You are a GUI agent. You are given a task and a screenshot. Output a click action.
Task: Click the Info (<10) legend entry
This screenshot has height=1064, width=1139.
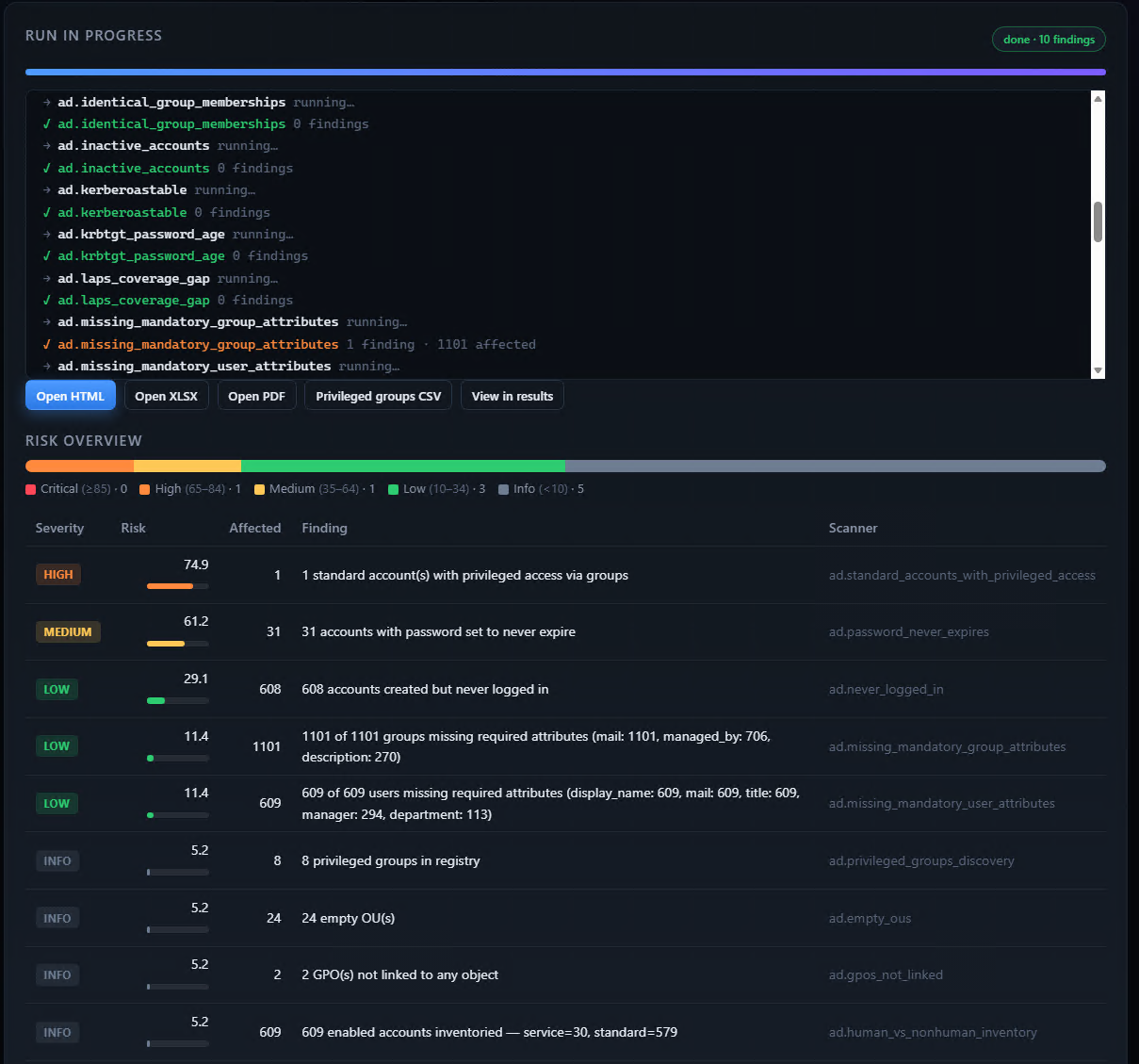pos(542,489)
